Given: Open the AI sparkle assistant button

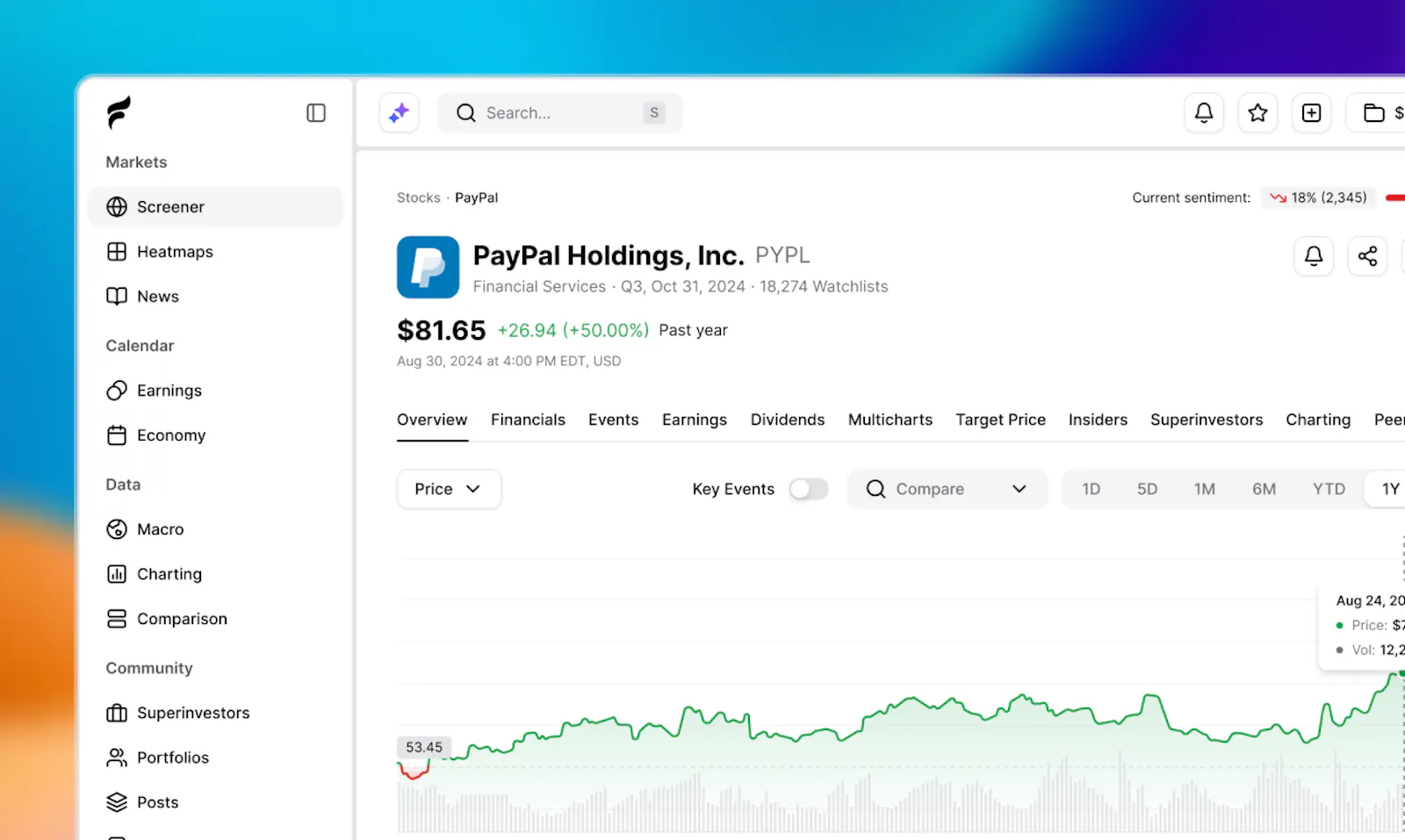Looking at the screenshot, I should tap(400, 112).
